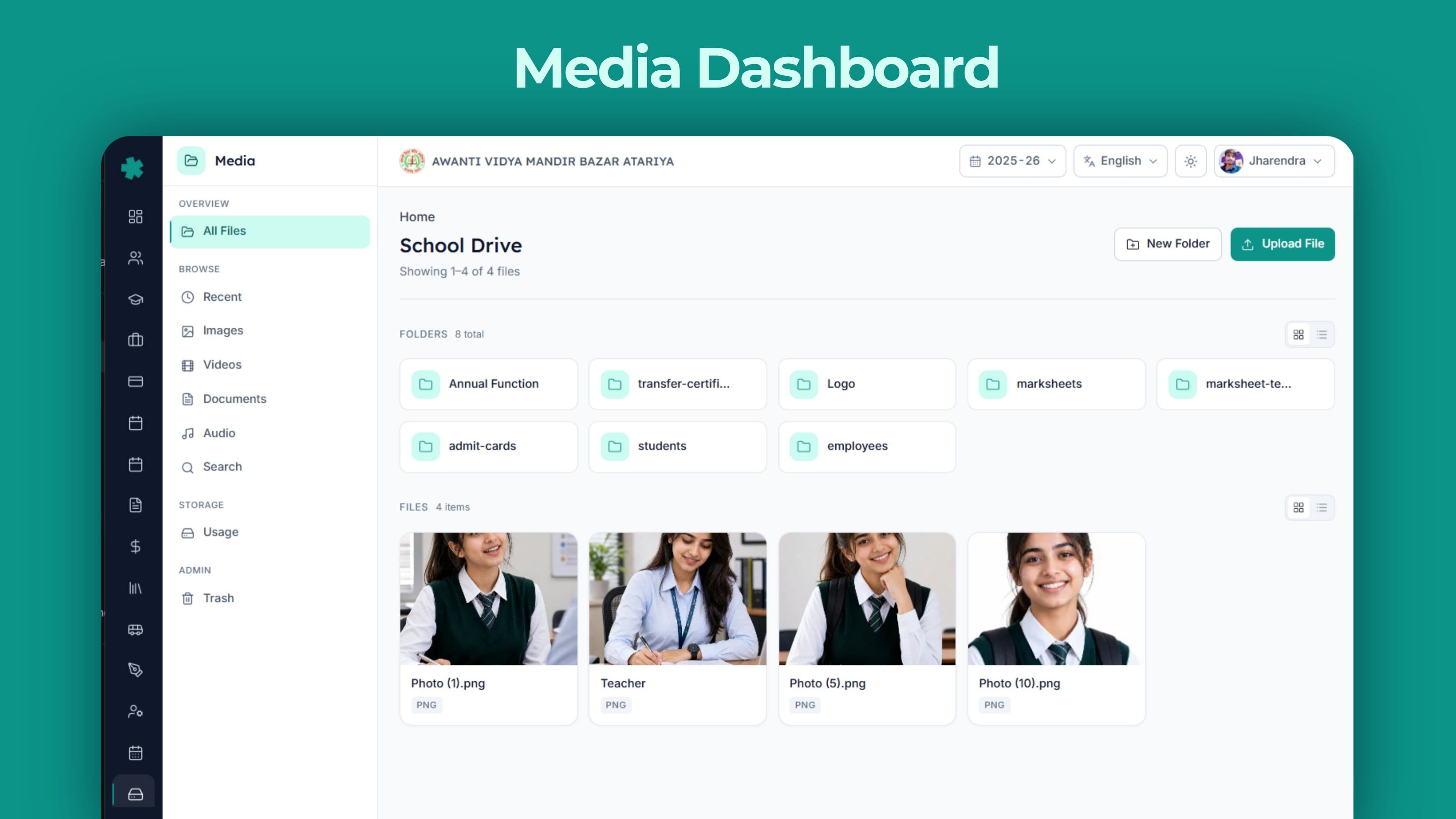Open the admit-cards folder
Screen dimensions: 1456x819
pyautogui.click(x=488, y=447)
